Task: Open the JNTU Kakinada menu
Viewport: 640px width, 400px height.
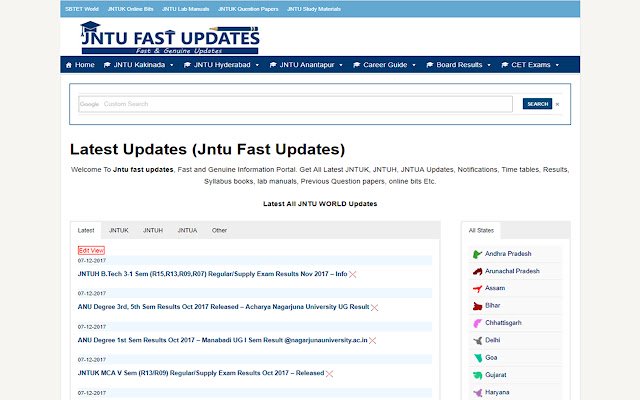Action: [x=139, y=65]
